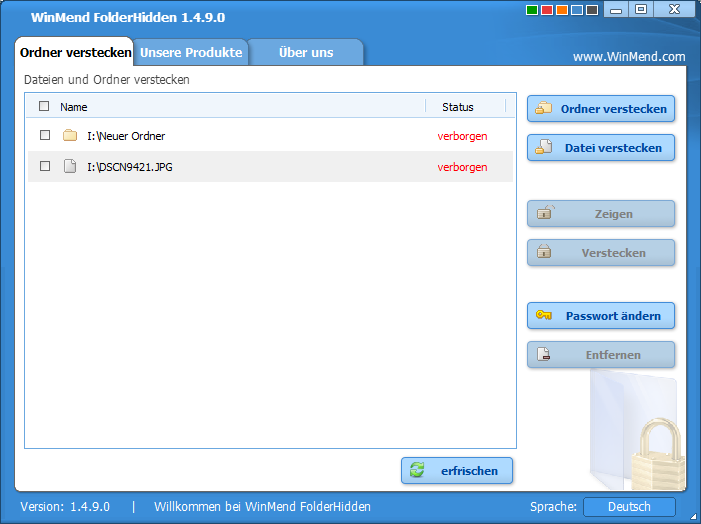Select the blue theme color swatch
701x524 pixels.
[577, 10]
